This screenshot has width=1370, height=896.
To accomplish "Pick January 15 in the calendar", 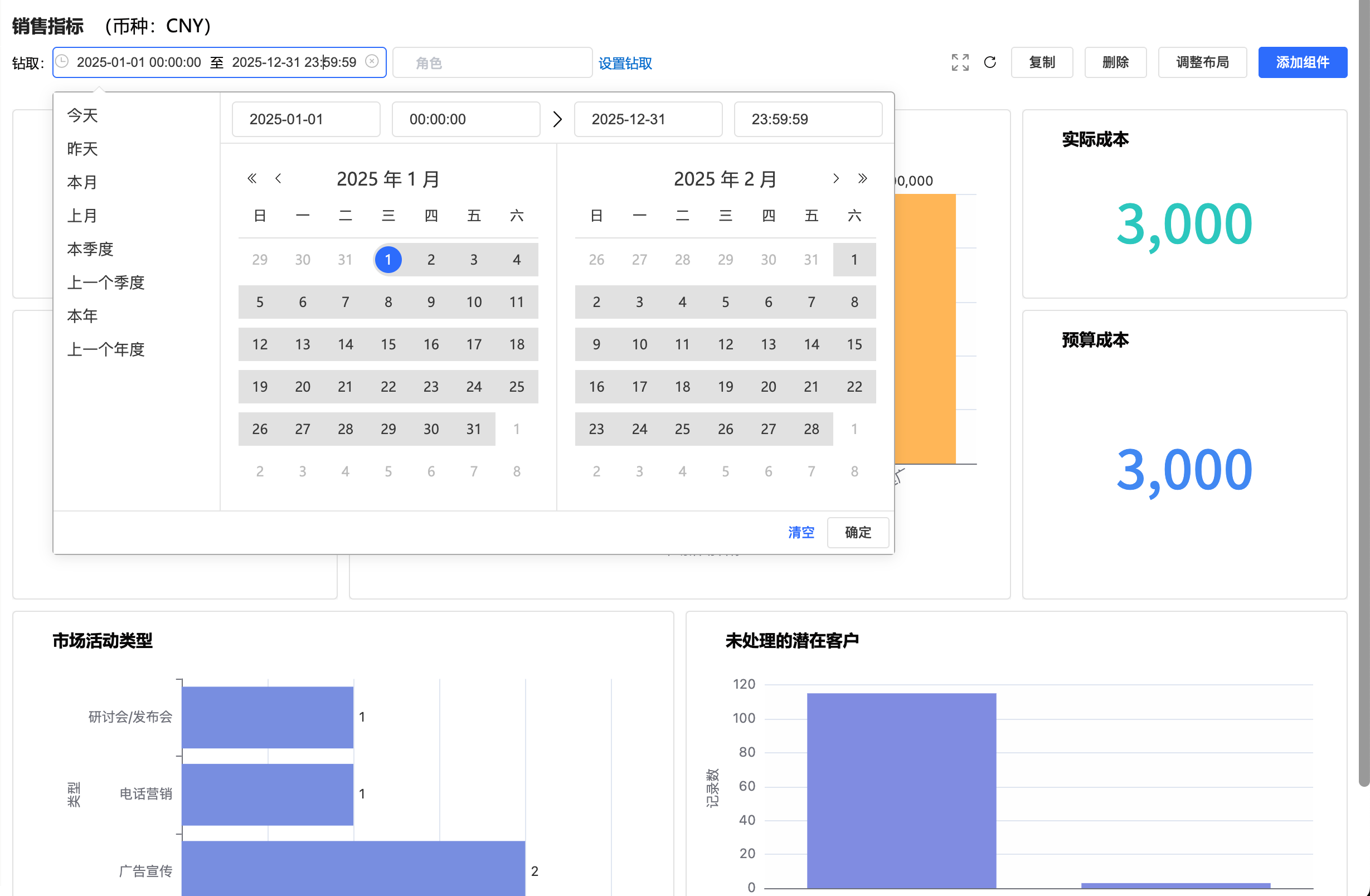I will coord(388,344).
